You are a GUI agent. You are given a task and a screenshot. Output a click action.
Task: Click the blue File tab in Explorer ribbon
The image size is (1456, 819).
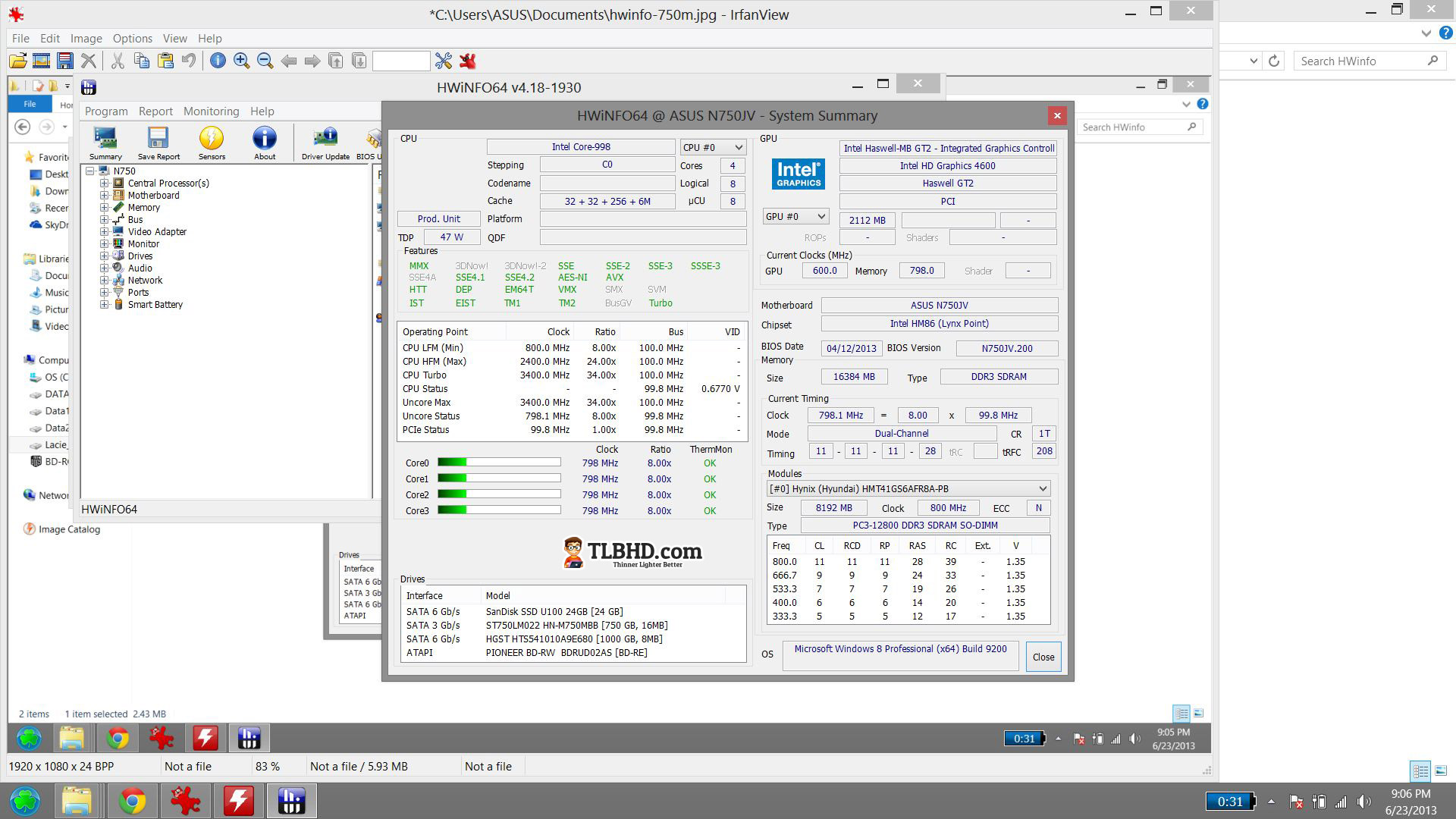pos(30,105)
